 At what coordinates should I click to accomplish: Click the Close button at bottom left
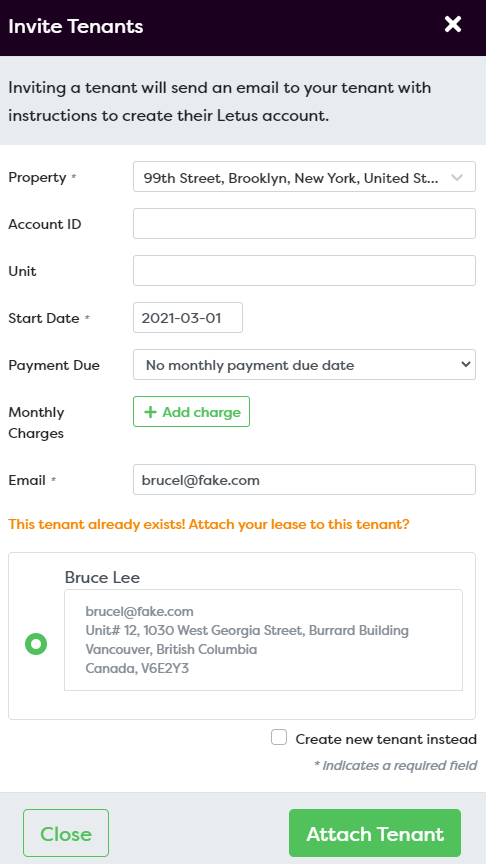click(x=66, y=833)
